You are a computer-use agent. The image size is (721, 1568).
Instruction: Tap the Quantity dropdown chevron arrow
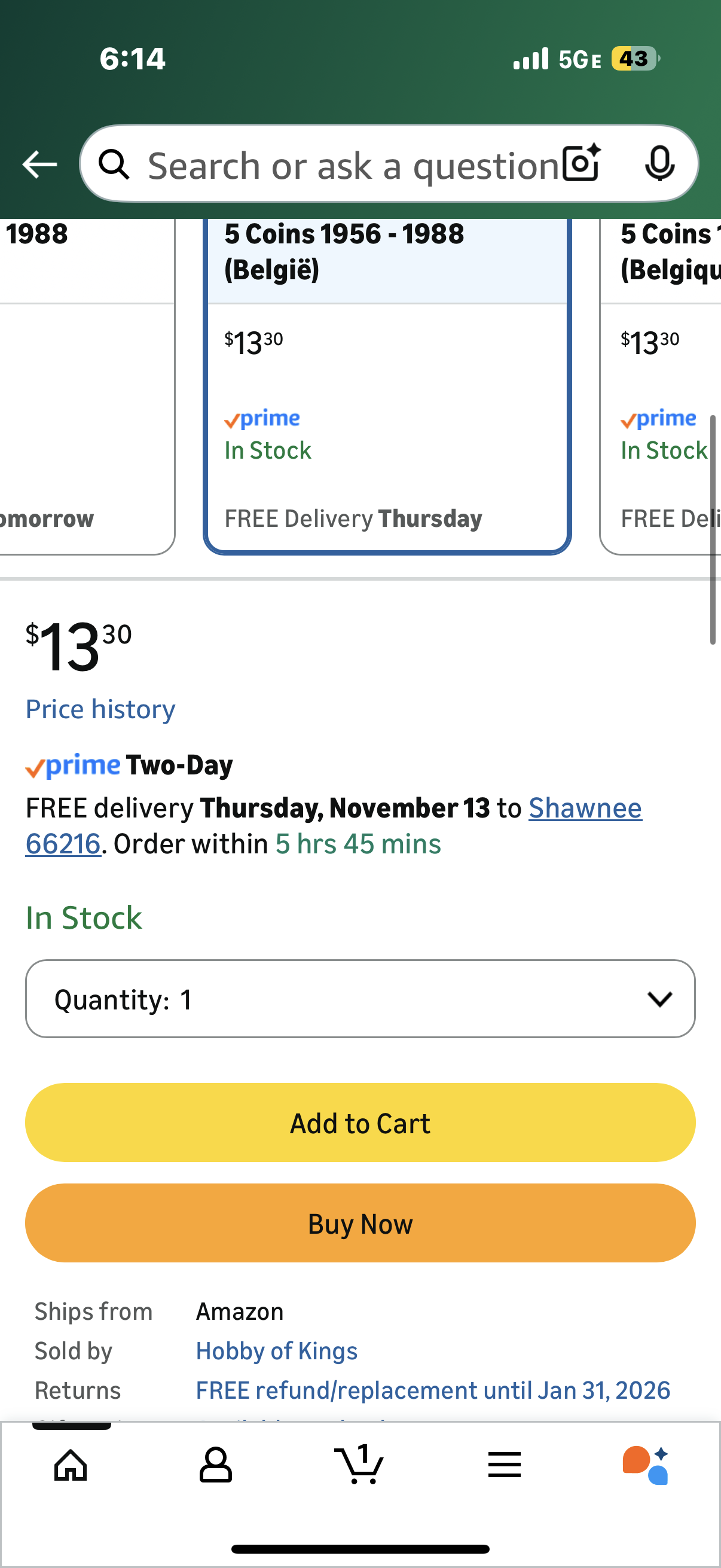pyautogui.click(x=659, y=999)
